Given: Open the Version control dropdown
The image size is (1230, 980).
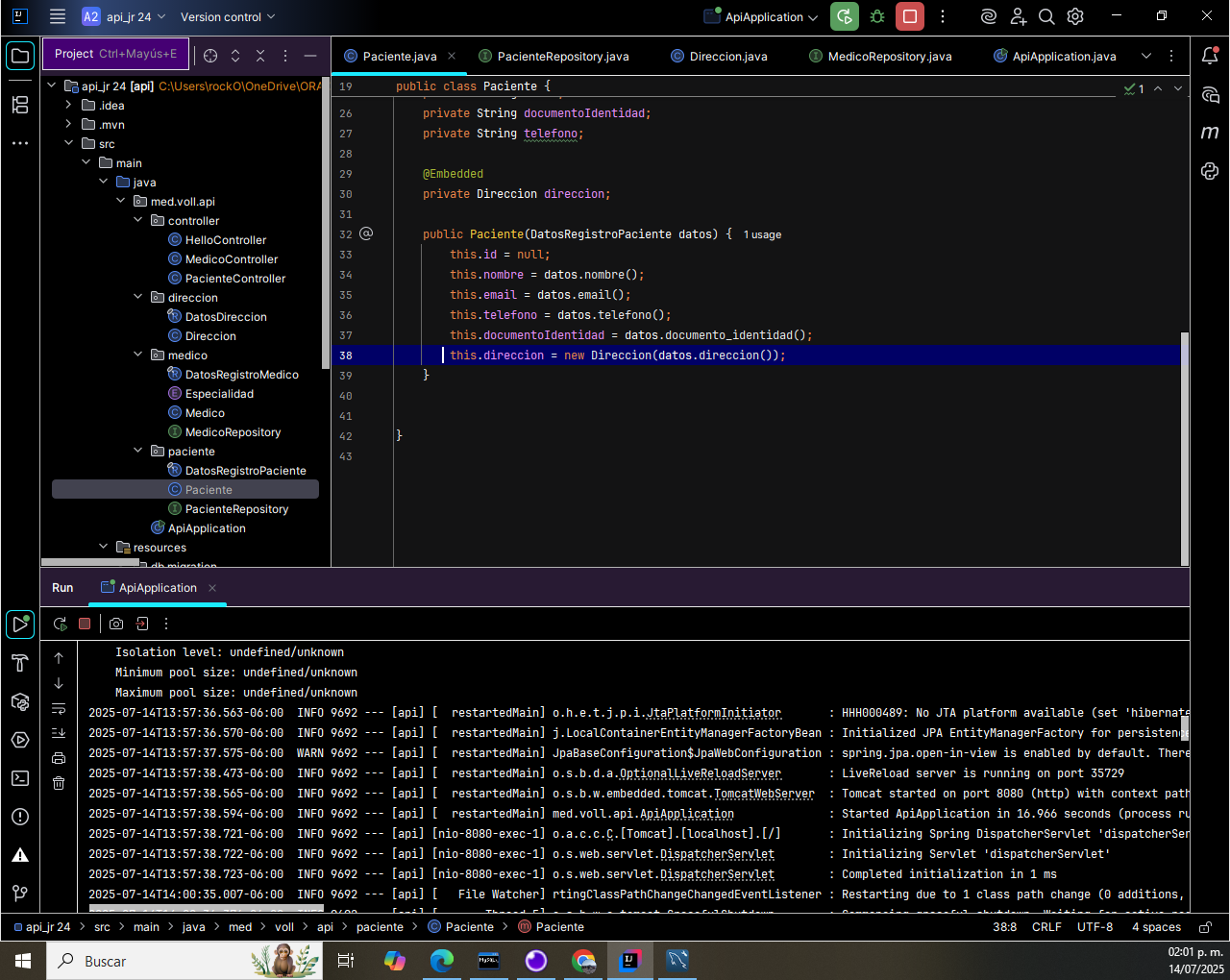Looking at the screenshot, I should pyautogui.click(x=228, y=16).
